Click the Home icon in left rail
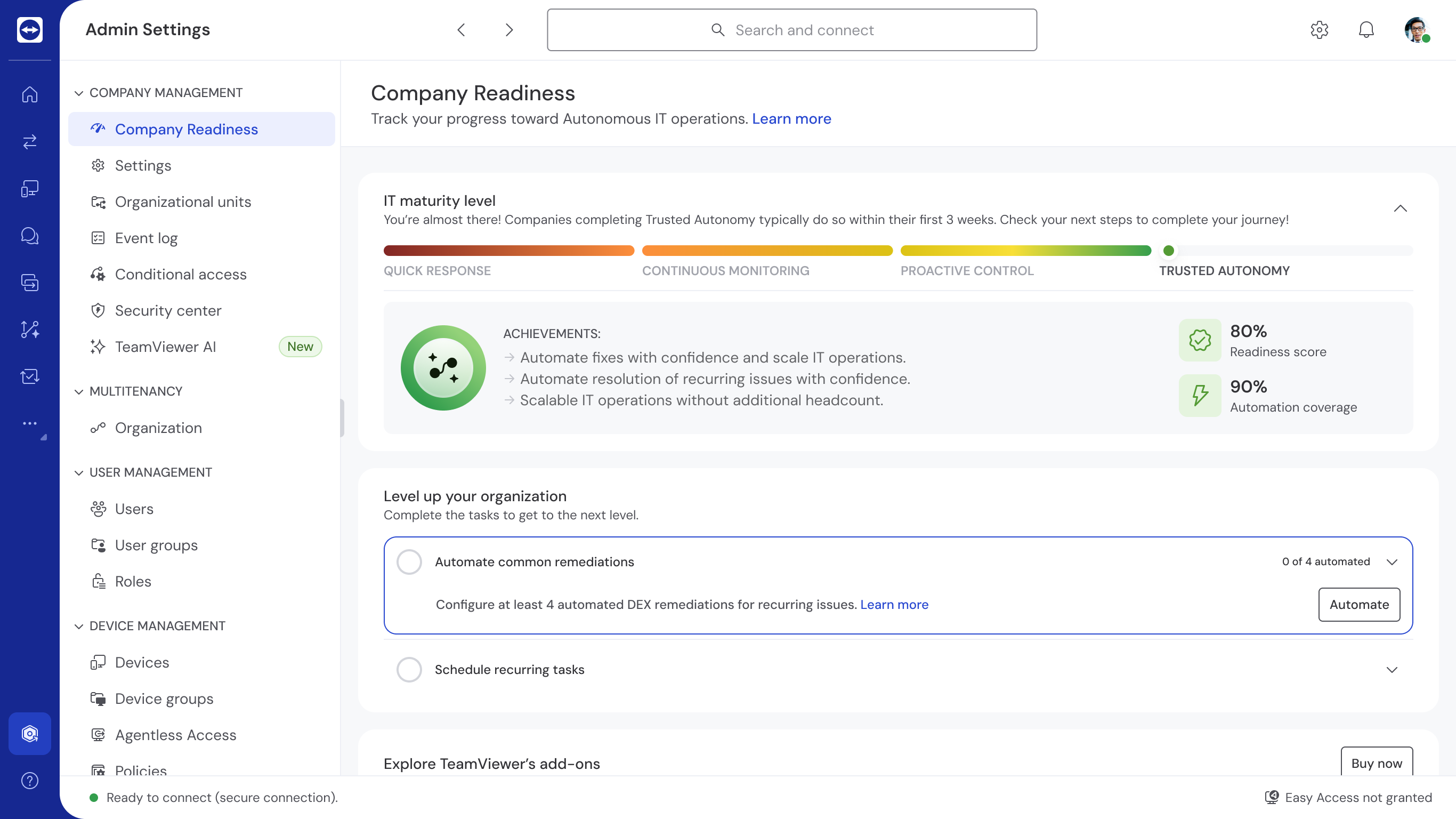This screenshot has width=1456, height=819. [29, 94]
